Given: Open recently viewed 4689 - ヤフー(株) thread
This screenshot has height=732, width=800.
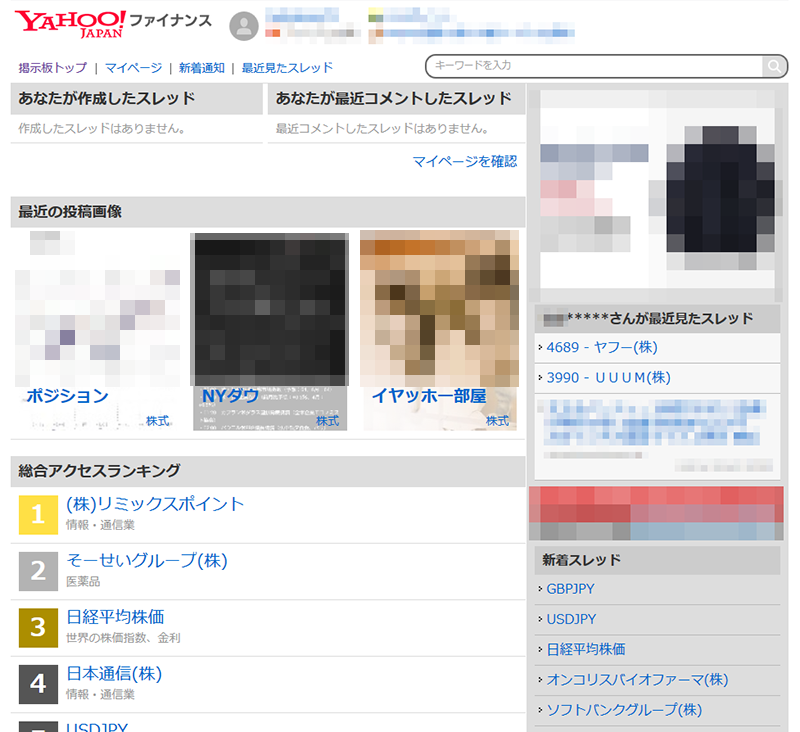Looking at the screenshot, I should point(602,348).
